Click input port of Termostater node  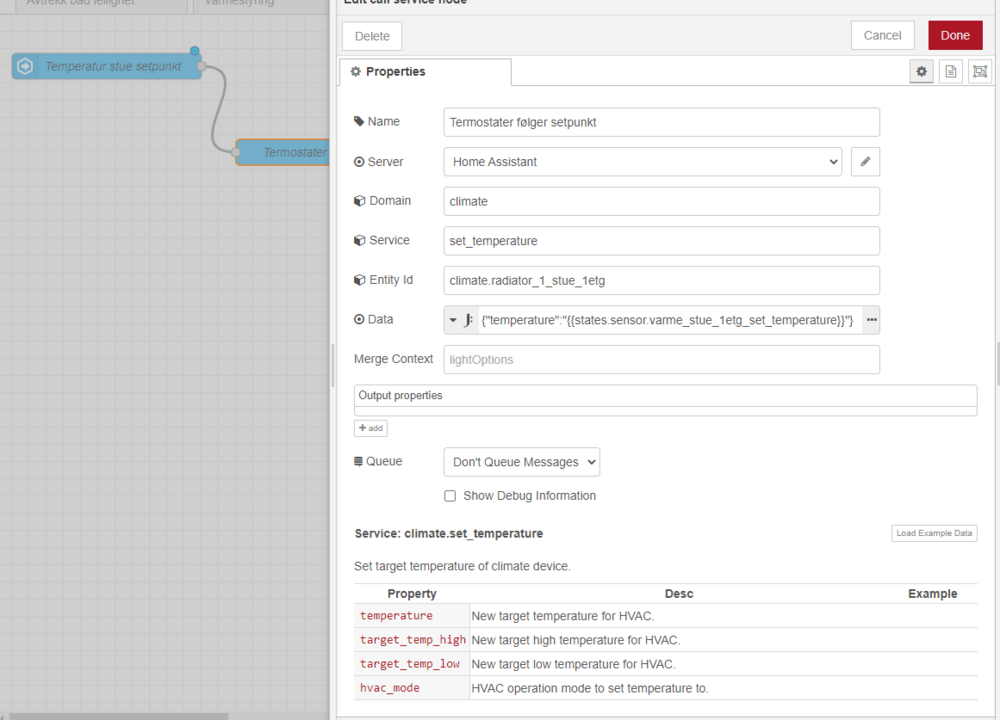(x=237, y=152)
